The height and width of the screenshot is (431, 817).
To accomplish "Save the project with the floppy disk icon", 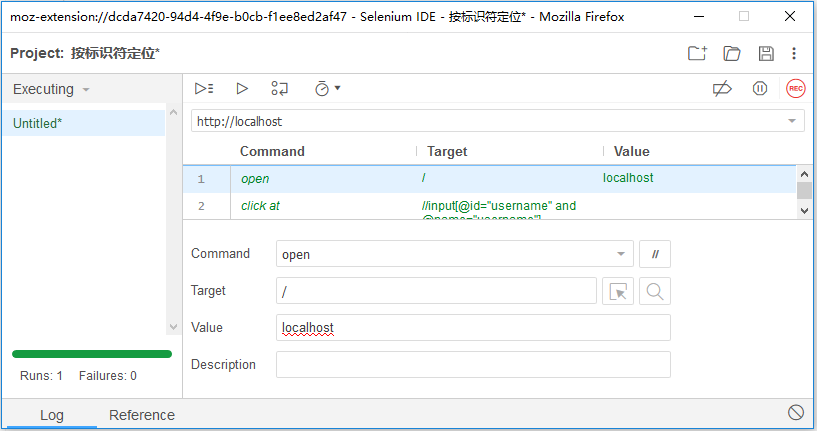I will tap(766, 53).
